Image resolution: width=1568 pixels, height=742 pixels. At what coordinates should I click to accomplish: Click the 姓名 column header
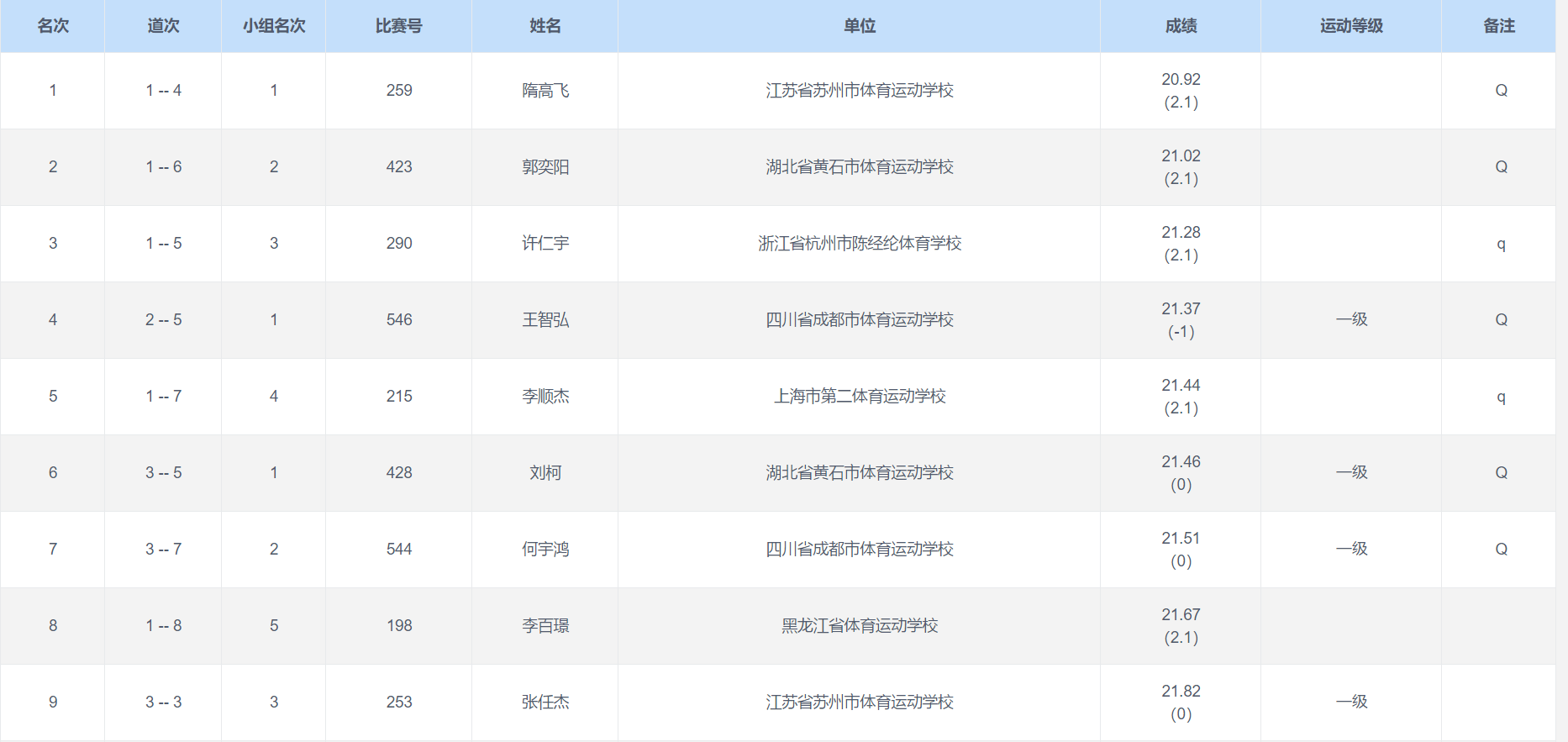[545, 26]
